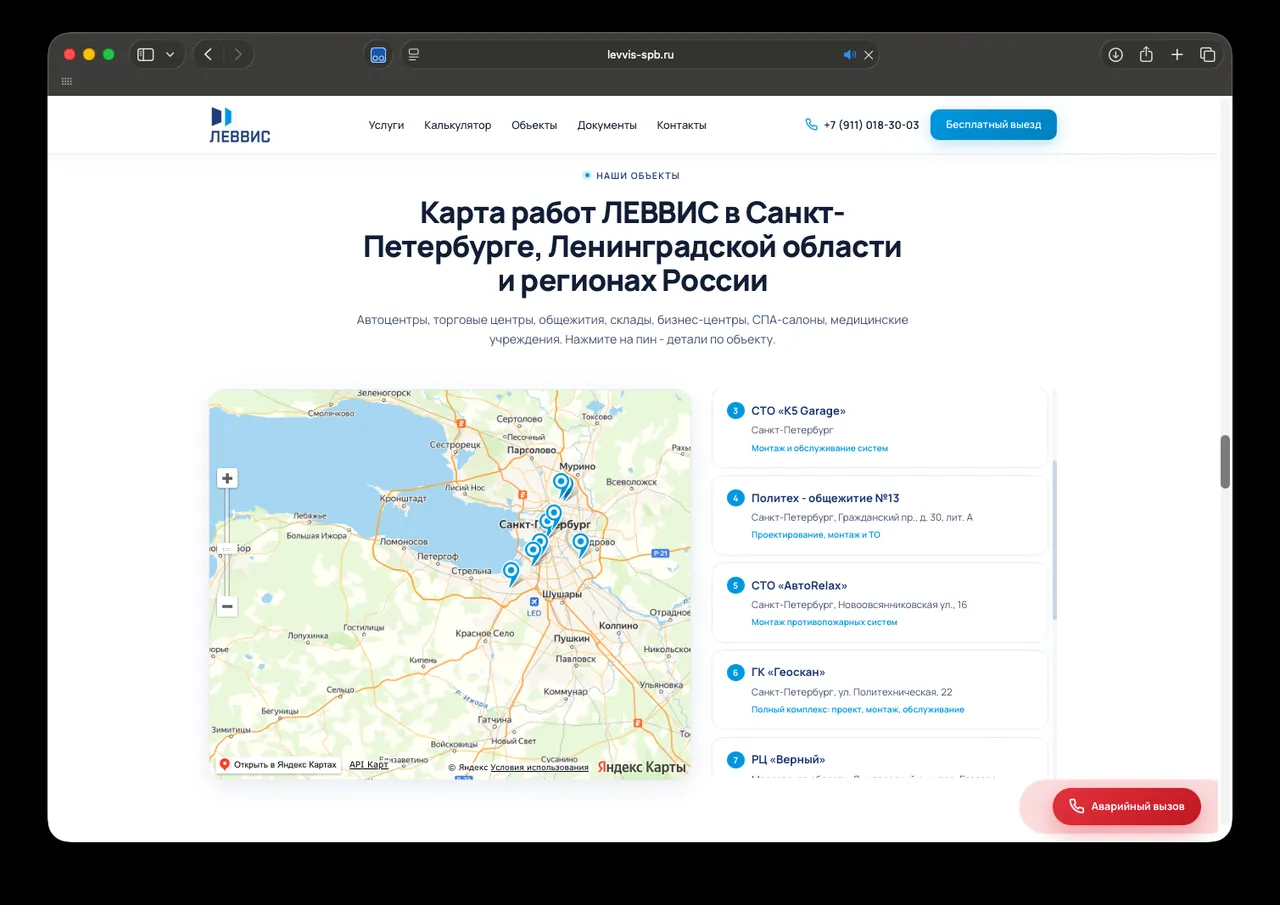Select the РЦ «Верный» card title
Screen dimensions: 1280x905
tap(788, 759)
